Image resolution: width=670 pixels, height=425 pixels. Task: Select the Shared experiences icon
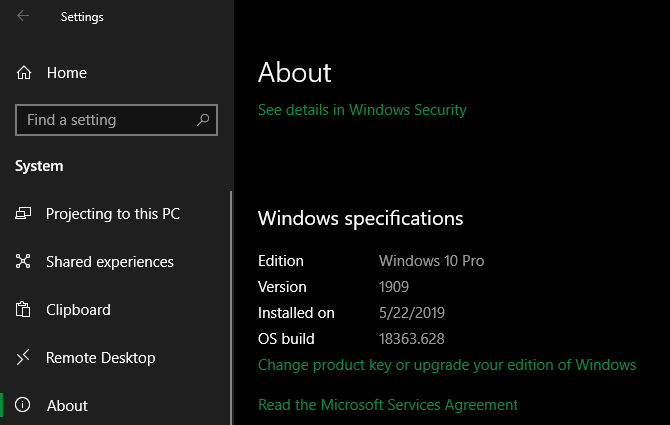pyautogui.click(x=24, y=262)
